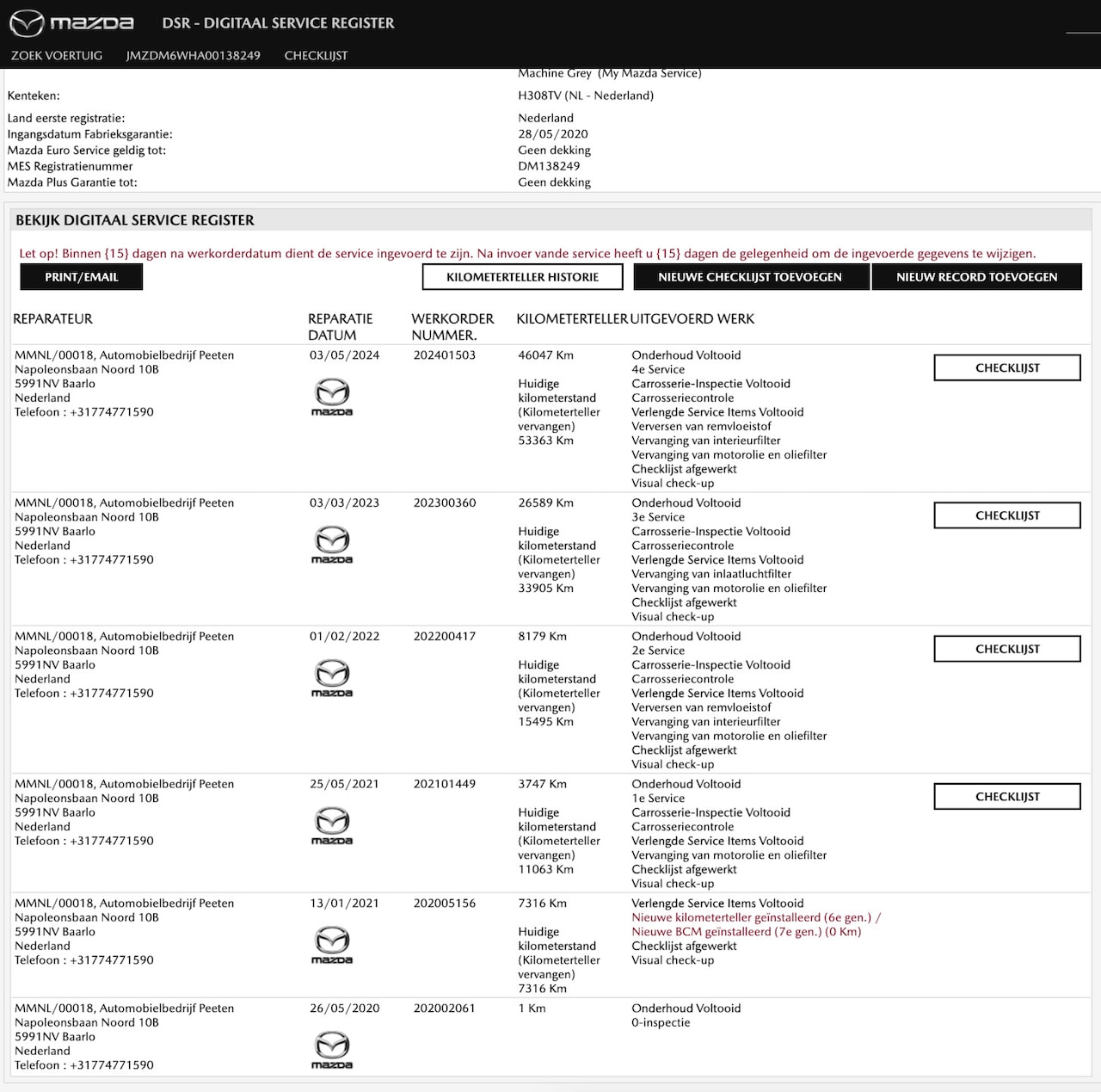The width and height of the screenshot is (1101, 1092).
Task: Click the Nieuwe kilometerteller geïnstalleerd red text
Action: point(751,918)
